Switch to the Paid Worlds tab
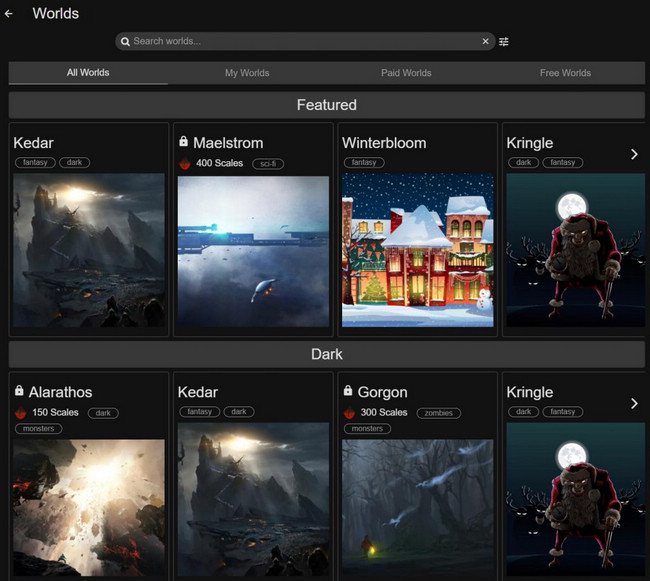The image size is (650, 581). pyautogui.click(x=406, y=73)
